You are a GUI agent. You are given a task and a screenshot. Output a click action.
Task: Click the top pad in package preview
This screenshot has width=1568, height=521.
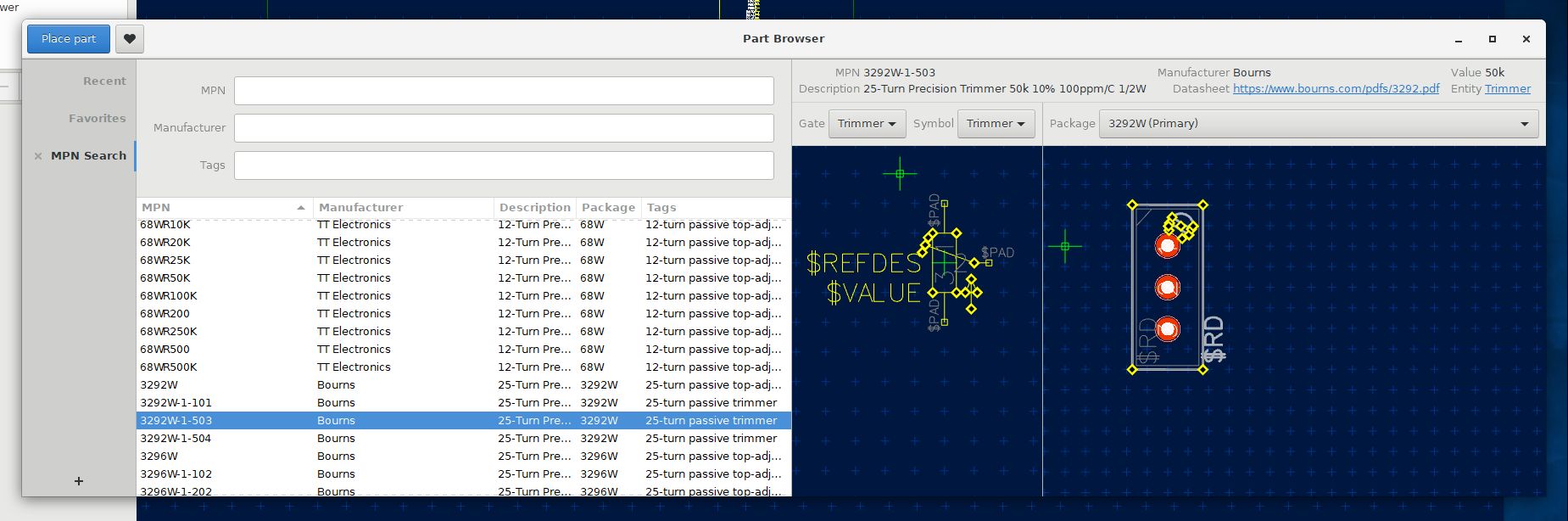tap(1168, 246)
